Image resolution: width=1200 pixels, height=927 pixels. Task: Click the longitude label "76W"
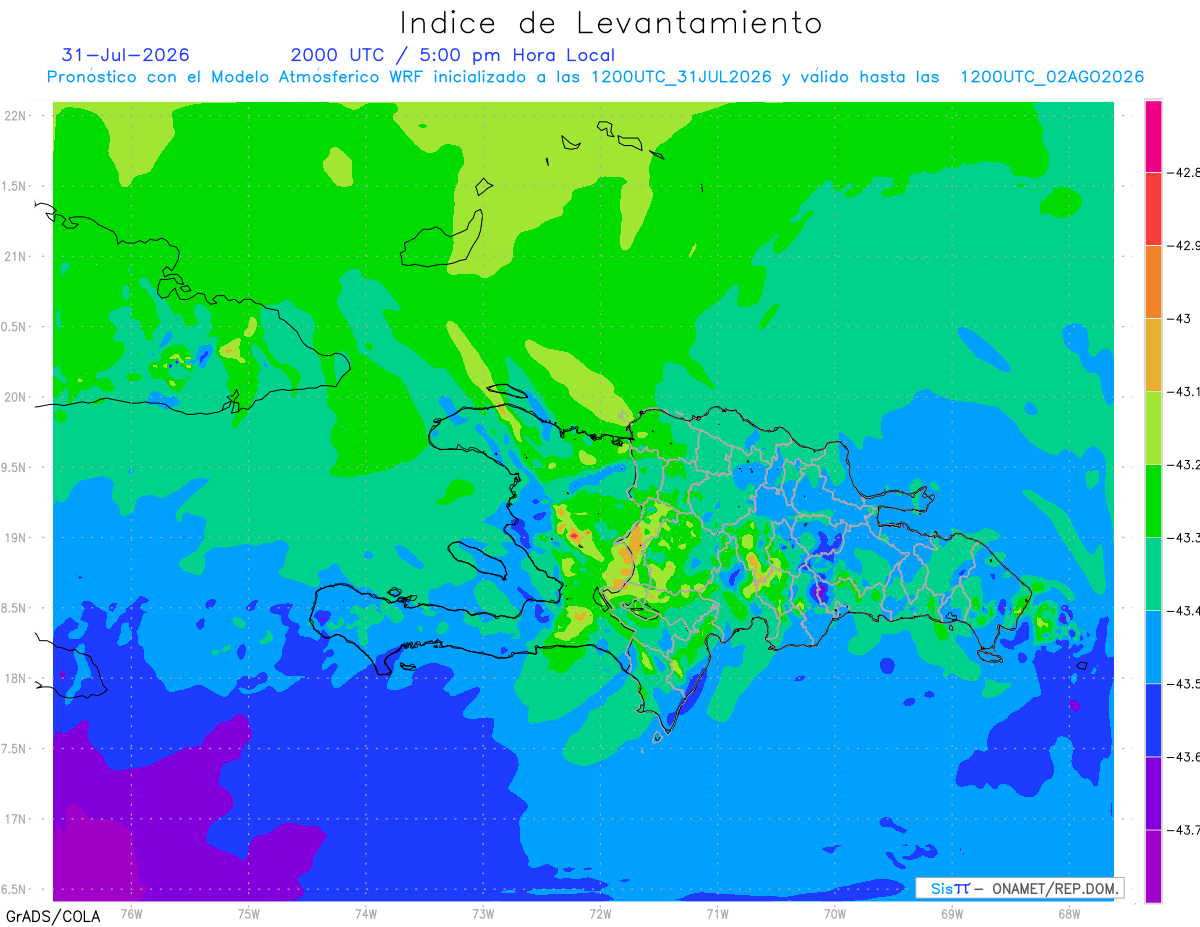click(131, 913)
